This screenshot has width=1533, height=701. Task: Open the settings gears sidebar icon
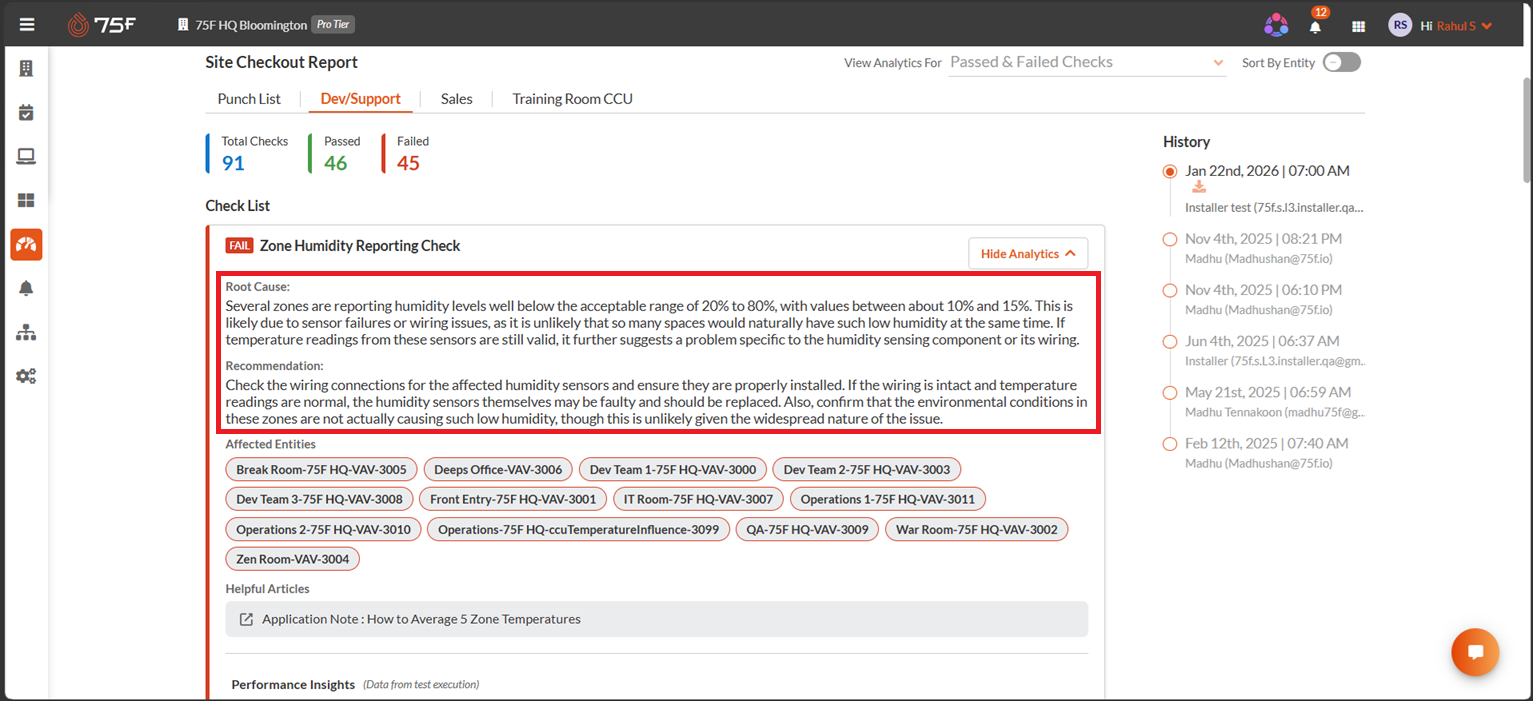[26, 376]
